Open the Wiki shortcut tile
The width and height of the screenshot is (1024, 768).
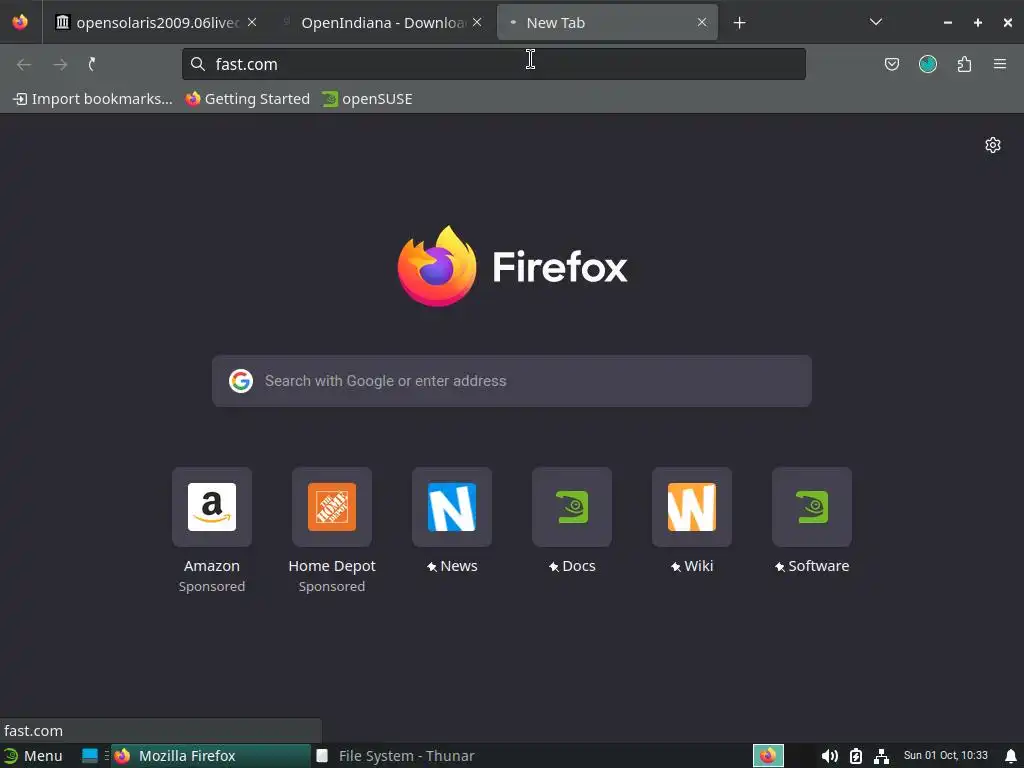(x=692, y=507)
